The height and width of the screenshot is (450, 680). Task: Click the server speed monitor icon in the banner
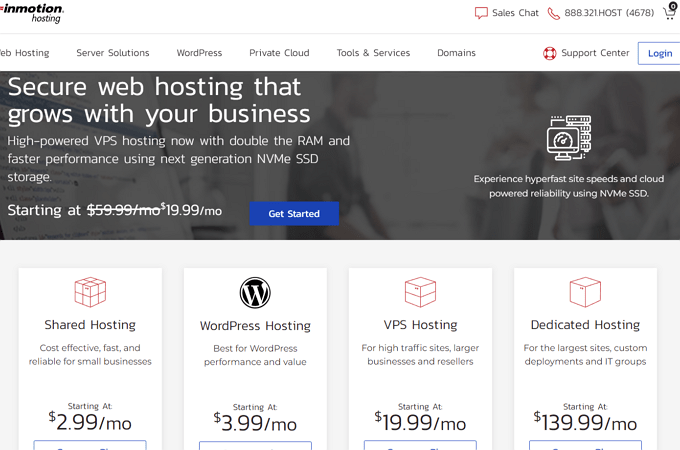click(x=569, y=138)
